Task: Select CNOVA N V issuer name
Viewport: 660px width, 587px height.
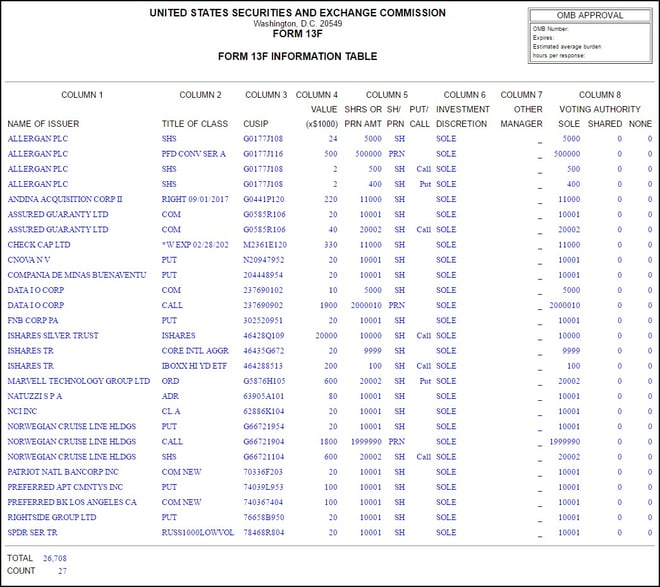Action: point(29,260)
